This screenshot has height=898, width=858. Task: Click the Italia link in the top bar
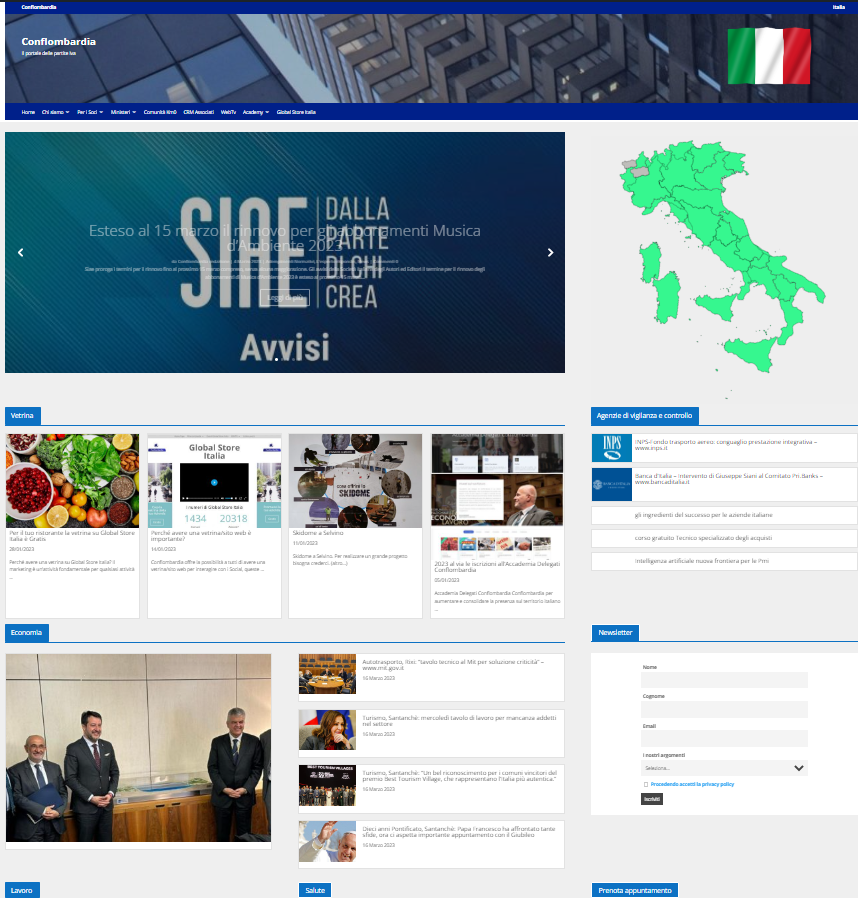pyautogui.click(x=839, y=7)
